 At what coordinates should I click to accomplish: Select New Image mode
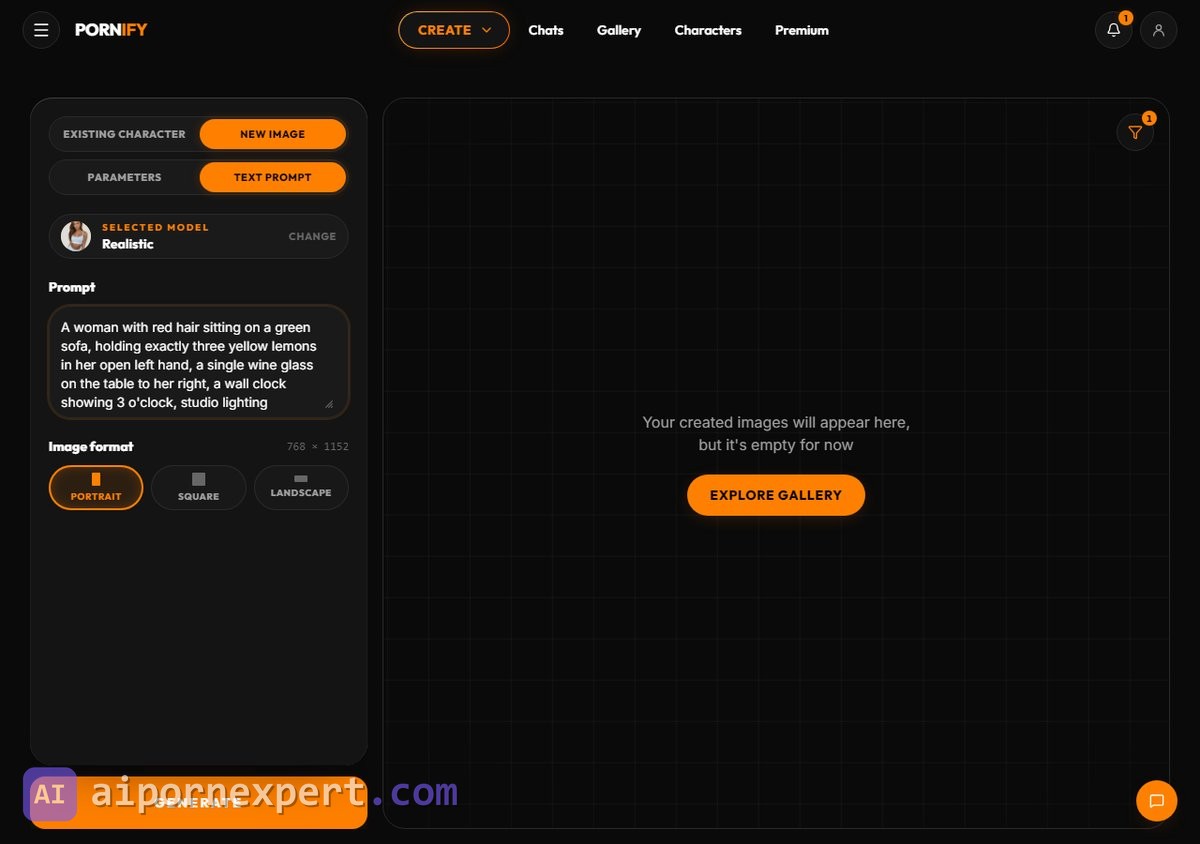(273, 134)
